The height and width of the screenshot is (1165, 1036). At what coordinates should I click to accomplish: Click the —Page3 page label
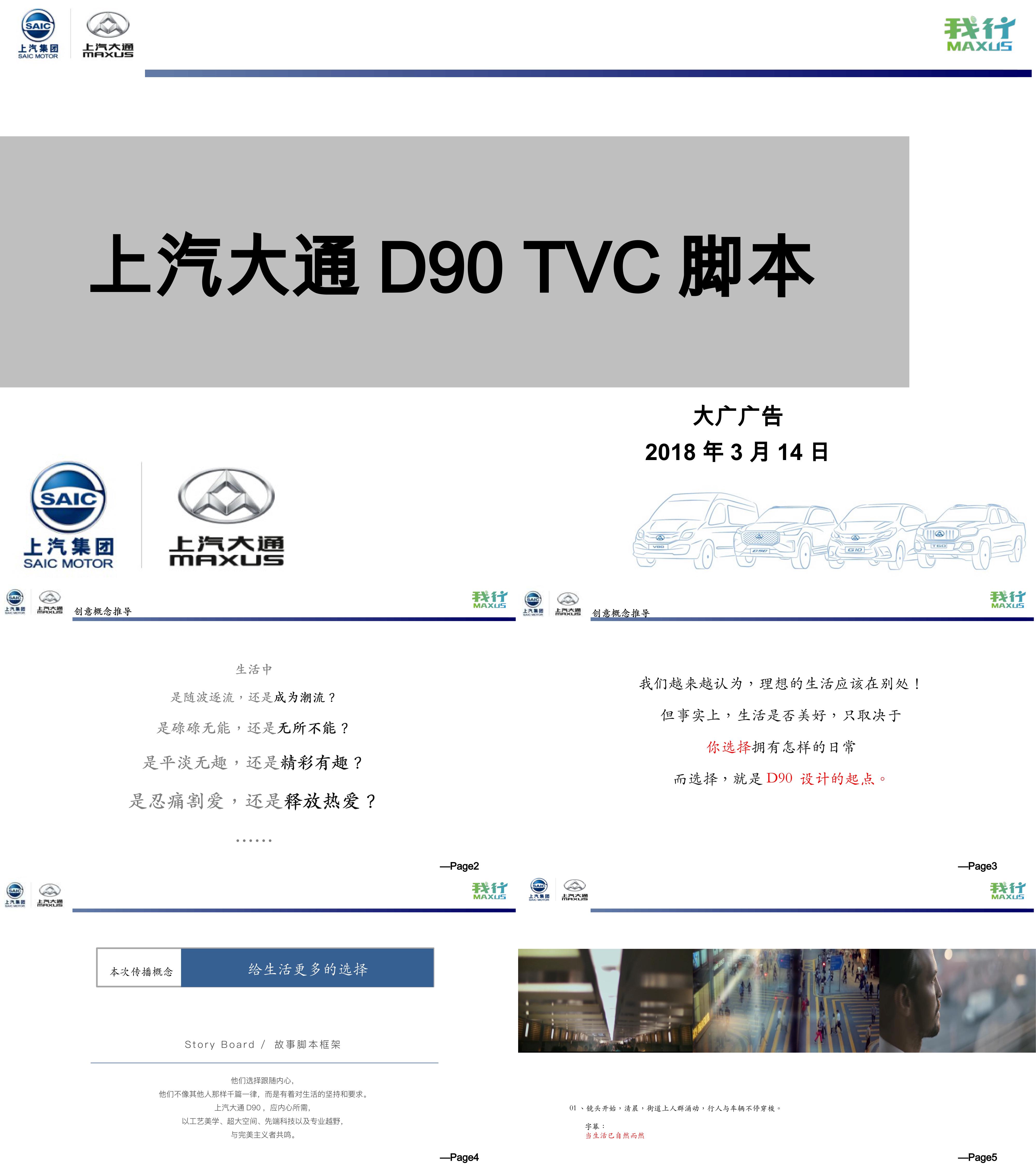977,866
